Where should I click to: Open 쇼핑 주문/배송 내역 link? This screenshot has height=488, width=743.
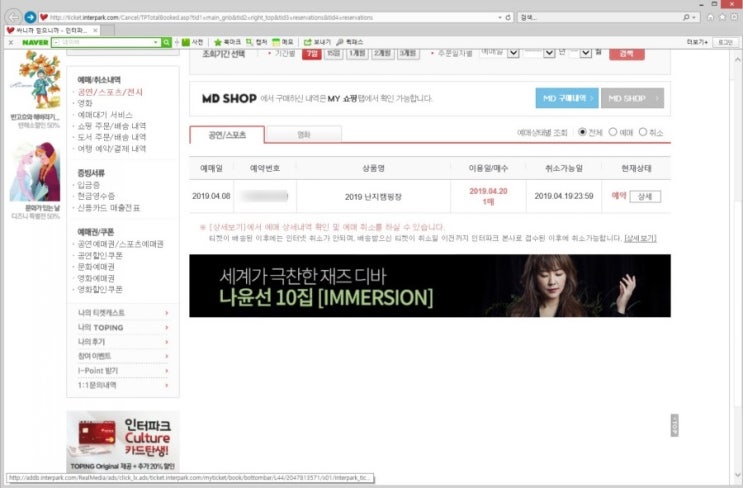point(112,126)
